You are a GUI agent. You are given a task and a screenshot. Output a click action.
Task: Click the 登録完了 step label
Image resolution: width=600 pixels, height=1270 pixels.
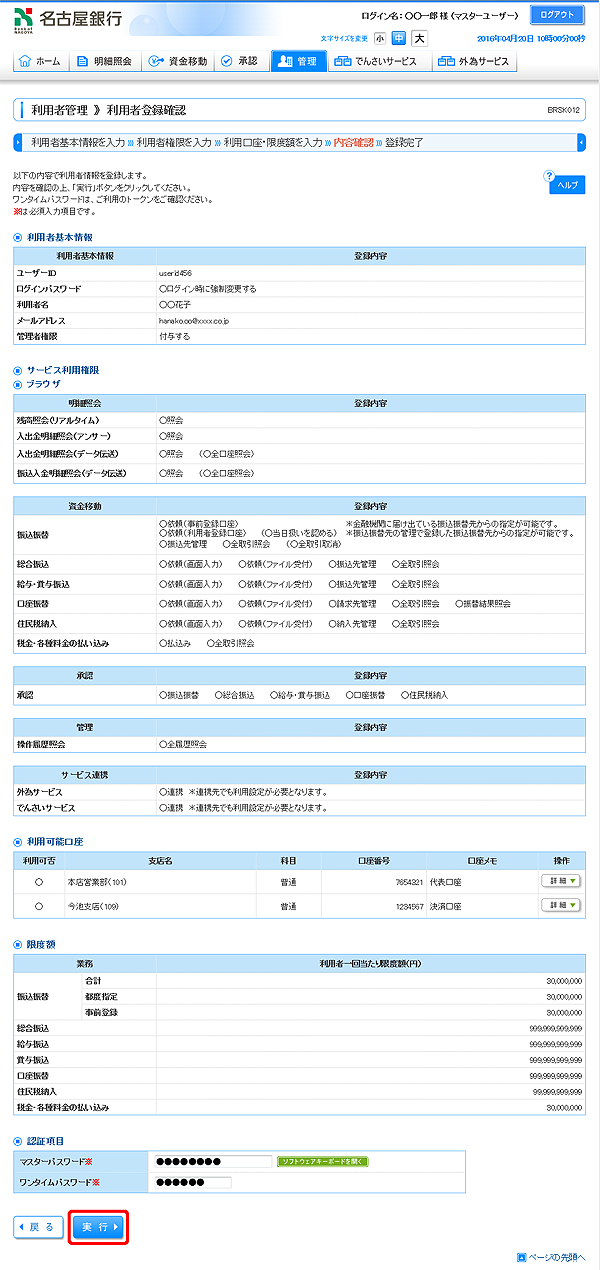pyautogui.click(x=404, y=142)
